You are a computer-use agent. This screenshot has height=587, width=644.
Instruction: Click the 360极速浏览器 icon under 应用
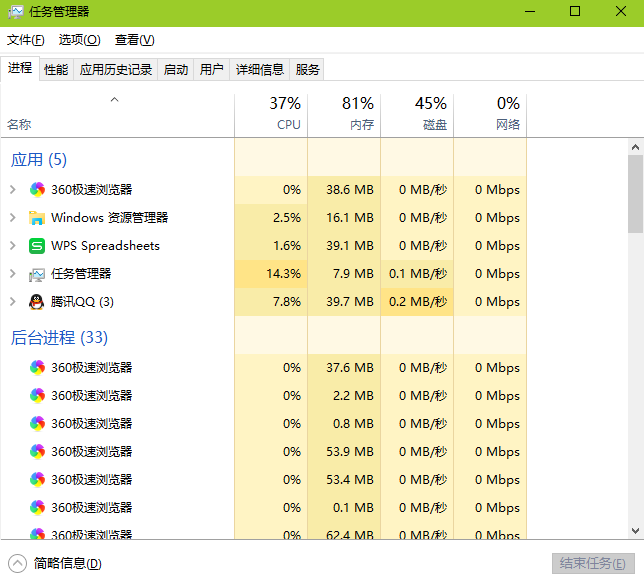[37, 189]
